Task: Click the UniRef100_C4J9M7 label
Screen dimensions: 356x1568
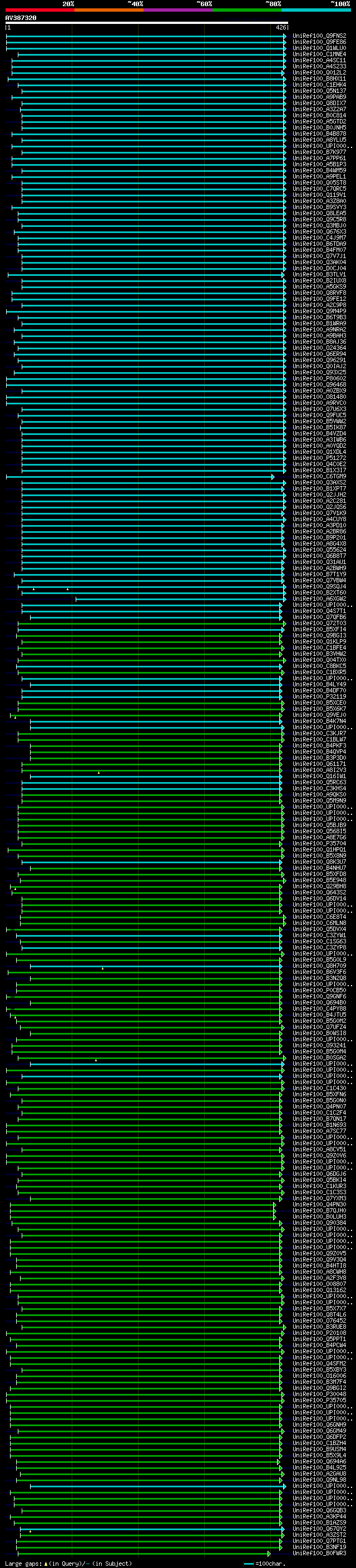Action: [x=319, y=238]
